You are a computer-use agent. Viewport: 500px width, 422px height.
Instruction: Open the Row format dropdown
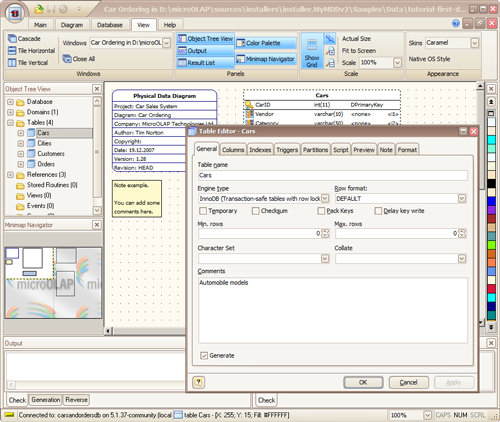pyautogui.click(x=462, y=199)
